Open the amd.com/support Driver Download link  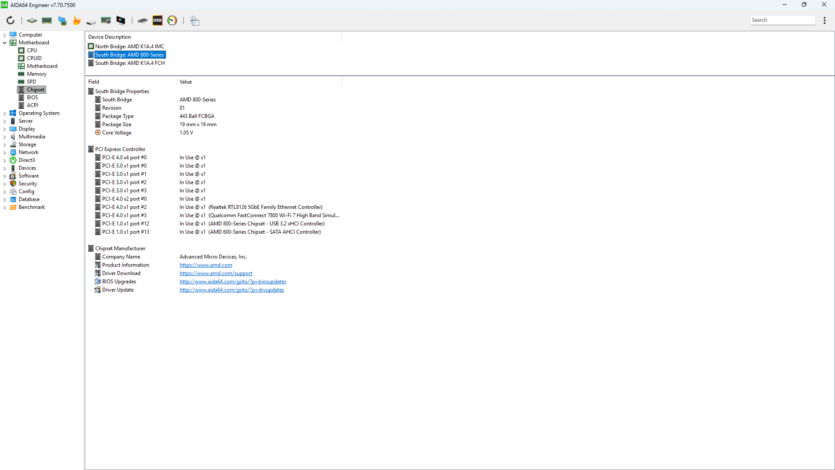[x=215, y=273]
